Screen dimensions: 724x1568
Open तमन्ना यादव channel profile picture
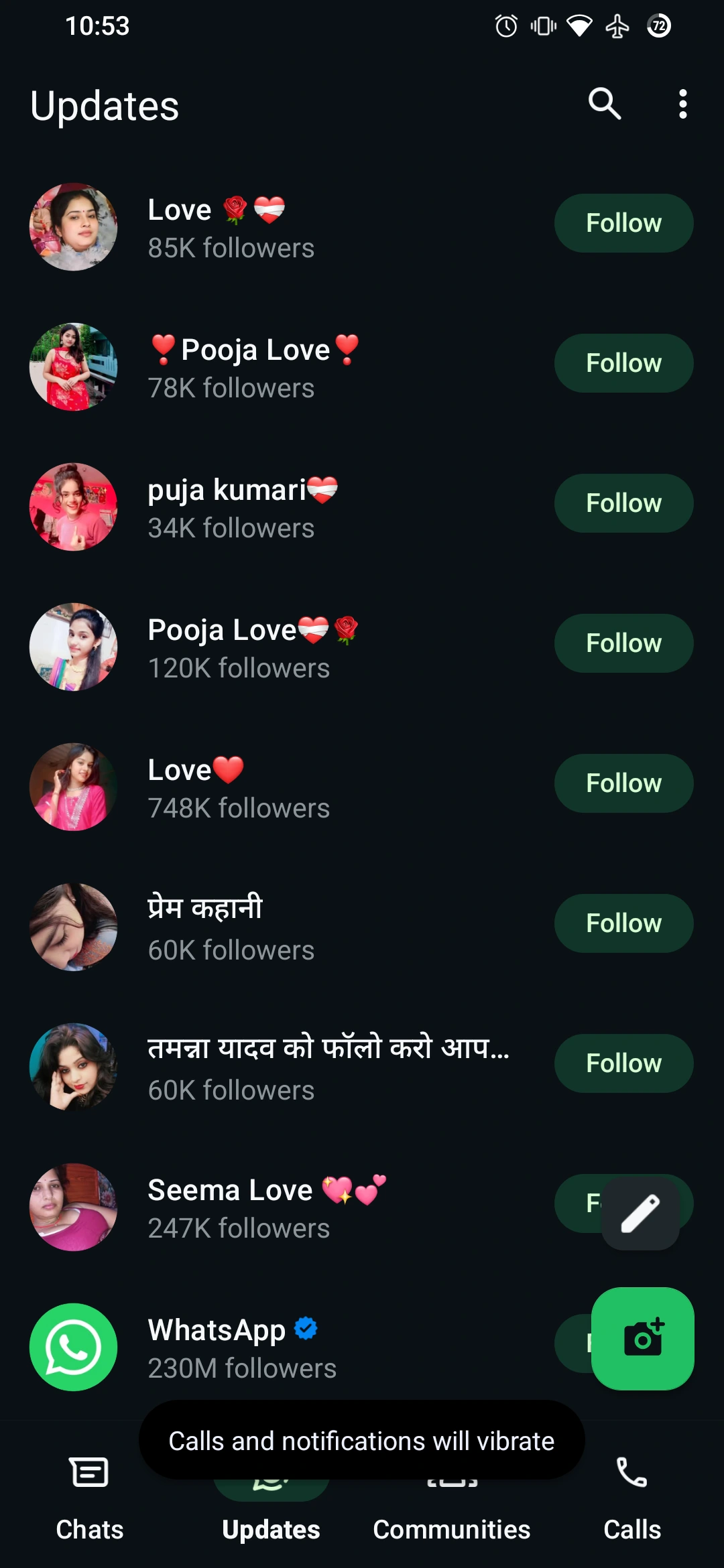tap(73, 1067)
